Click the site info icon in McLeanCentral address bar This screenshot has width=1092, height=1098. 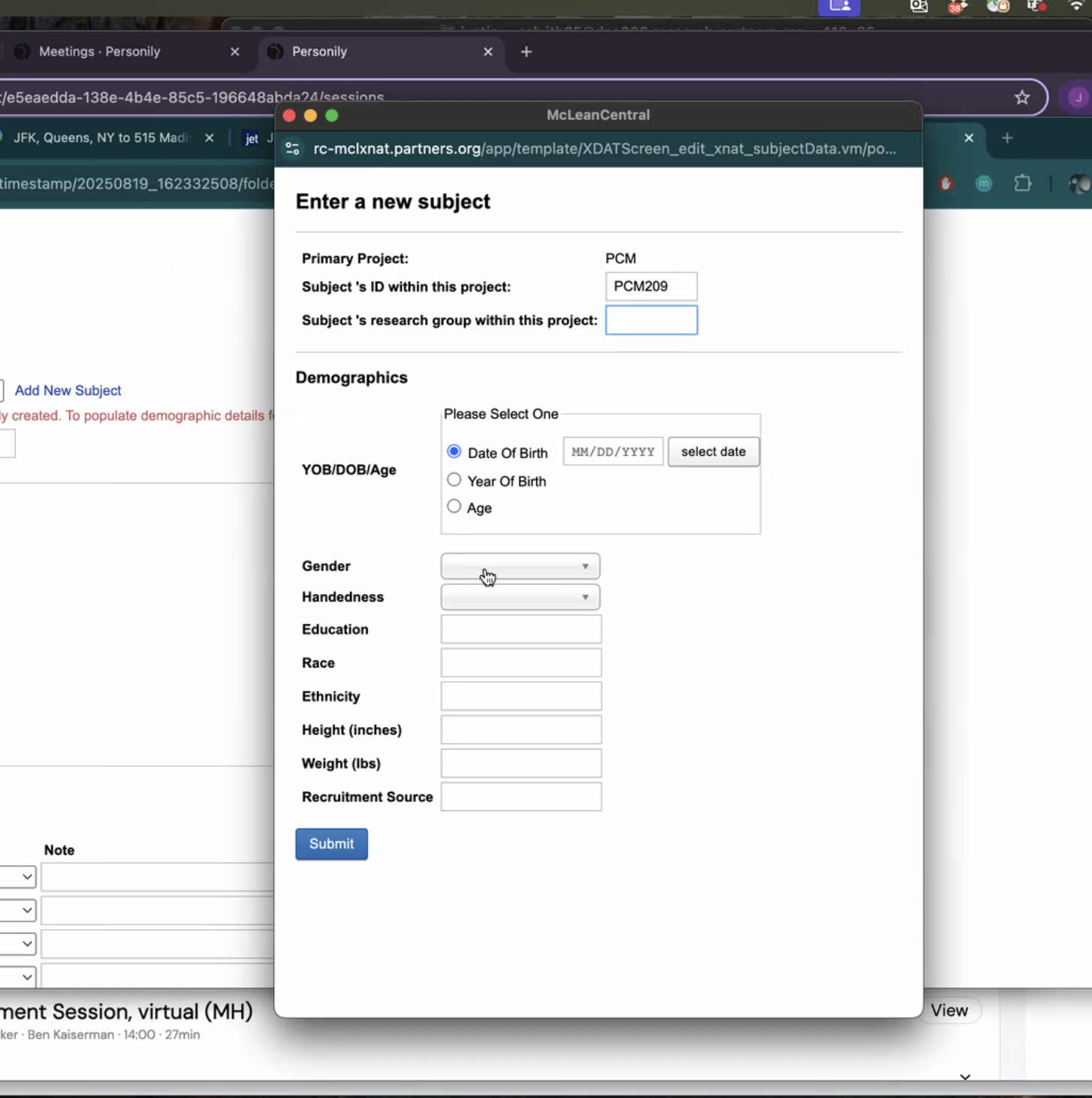tap(293, 149)
